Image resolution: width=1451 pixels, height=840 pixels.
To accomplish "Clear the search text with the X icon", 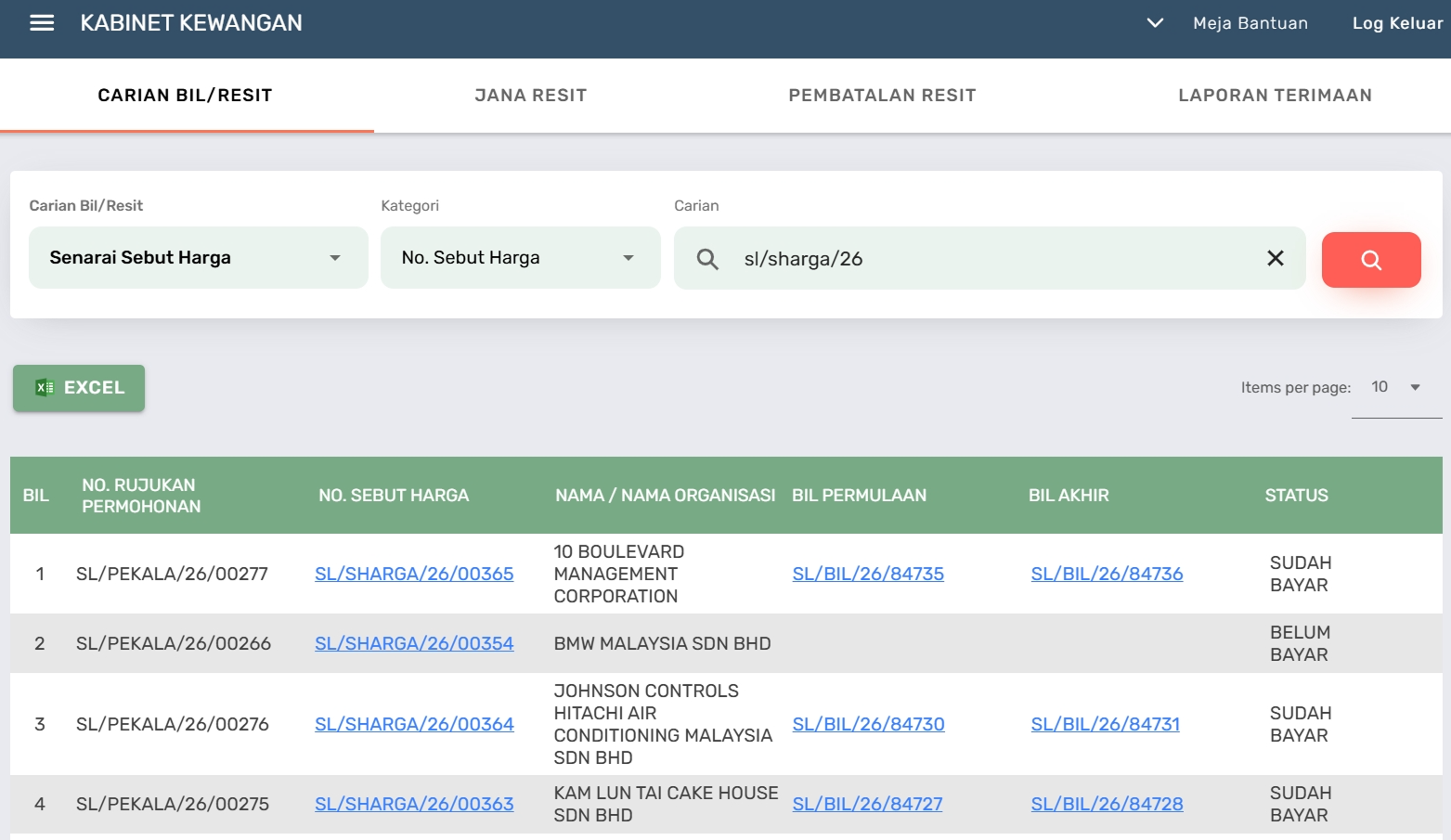I will (1276, 259).
